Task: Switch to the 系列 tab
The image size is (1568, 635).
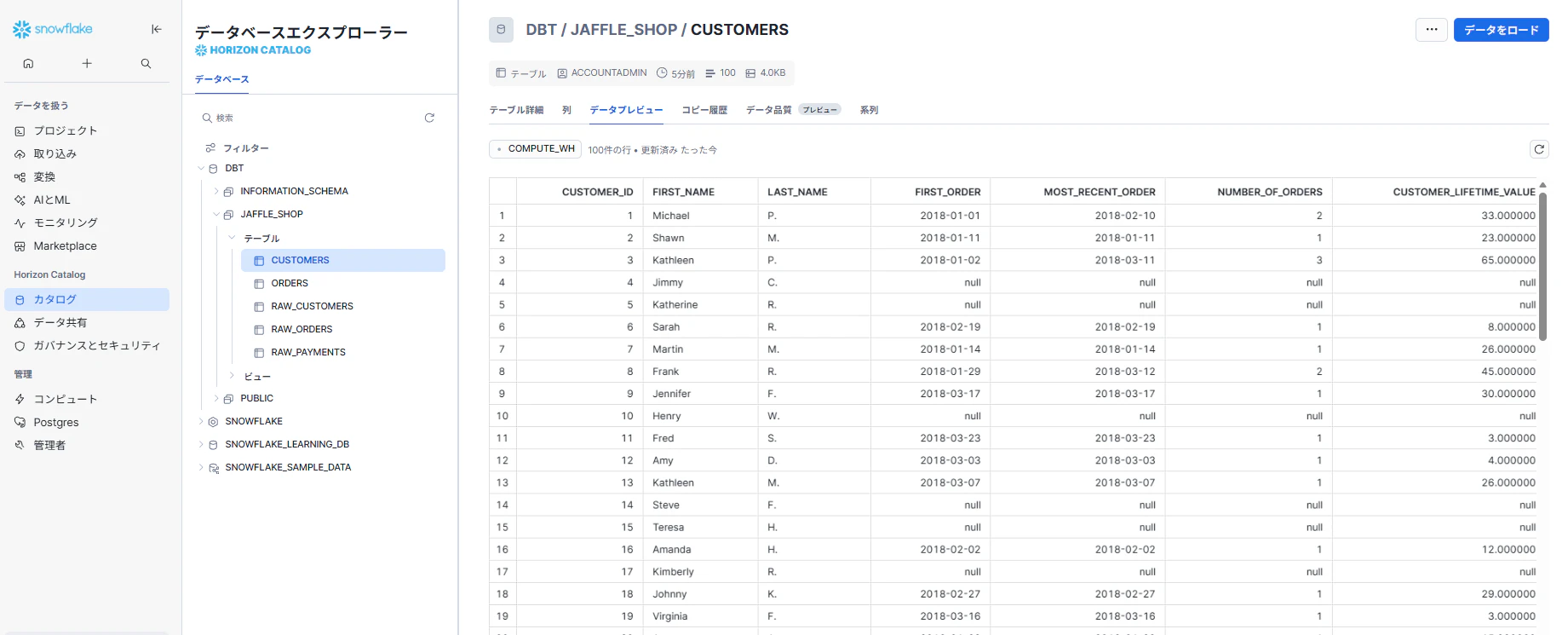Action: click(869, 110)
